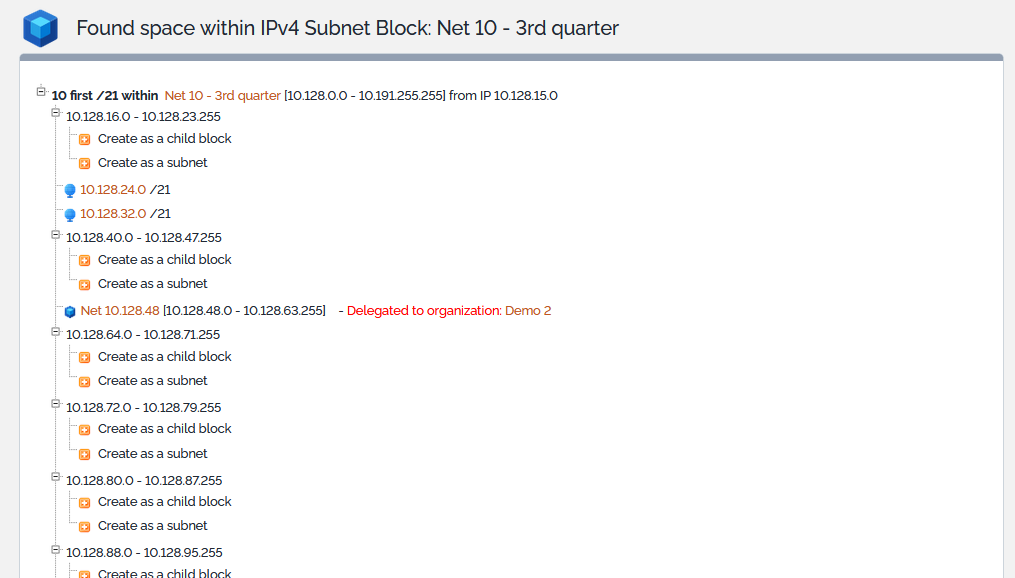
Task: Collapse the 10.128.16.0 - 10.128.23.255 range
Action: 56,113
